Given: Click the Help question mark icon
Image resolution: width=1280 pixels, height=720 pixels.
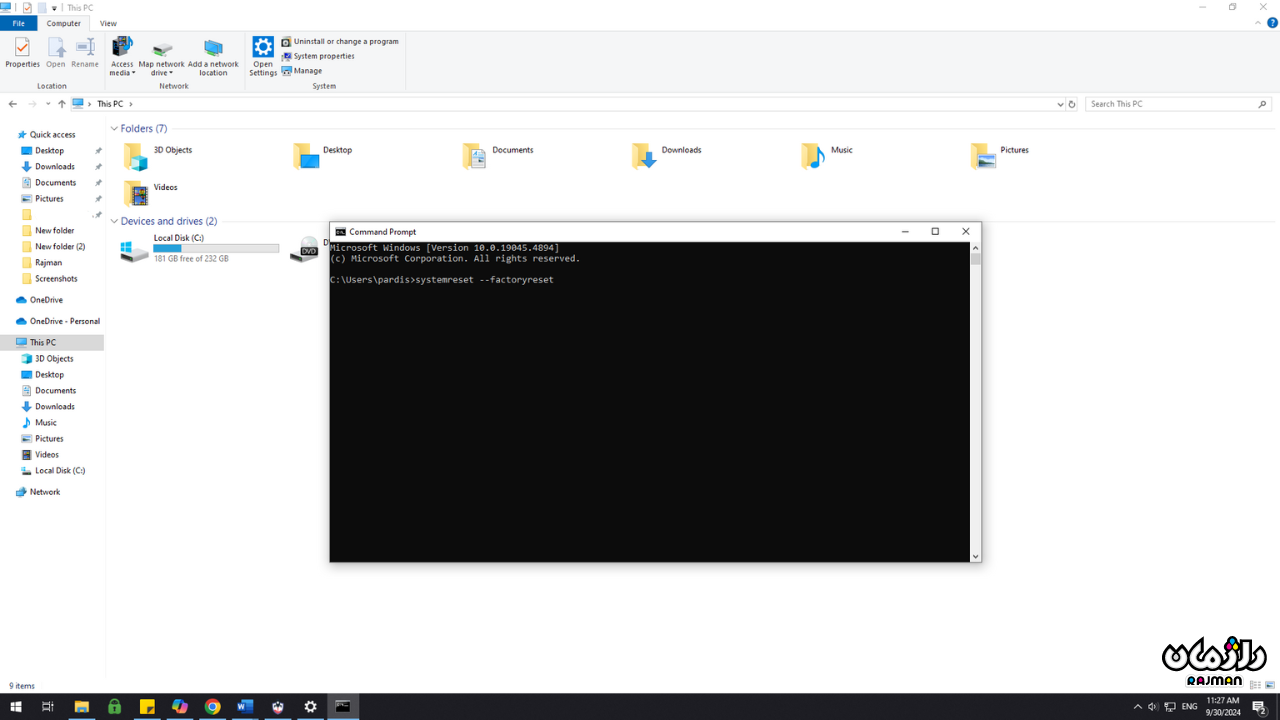Looking at the screenshot, I should (1272, 23).
